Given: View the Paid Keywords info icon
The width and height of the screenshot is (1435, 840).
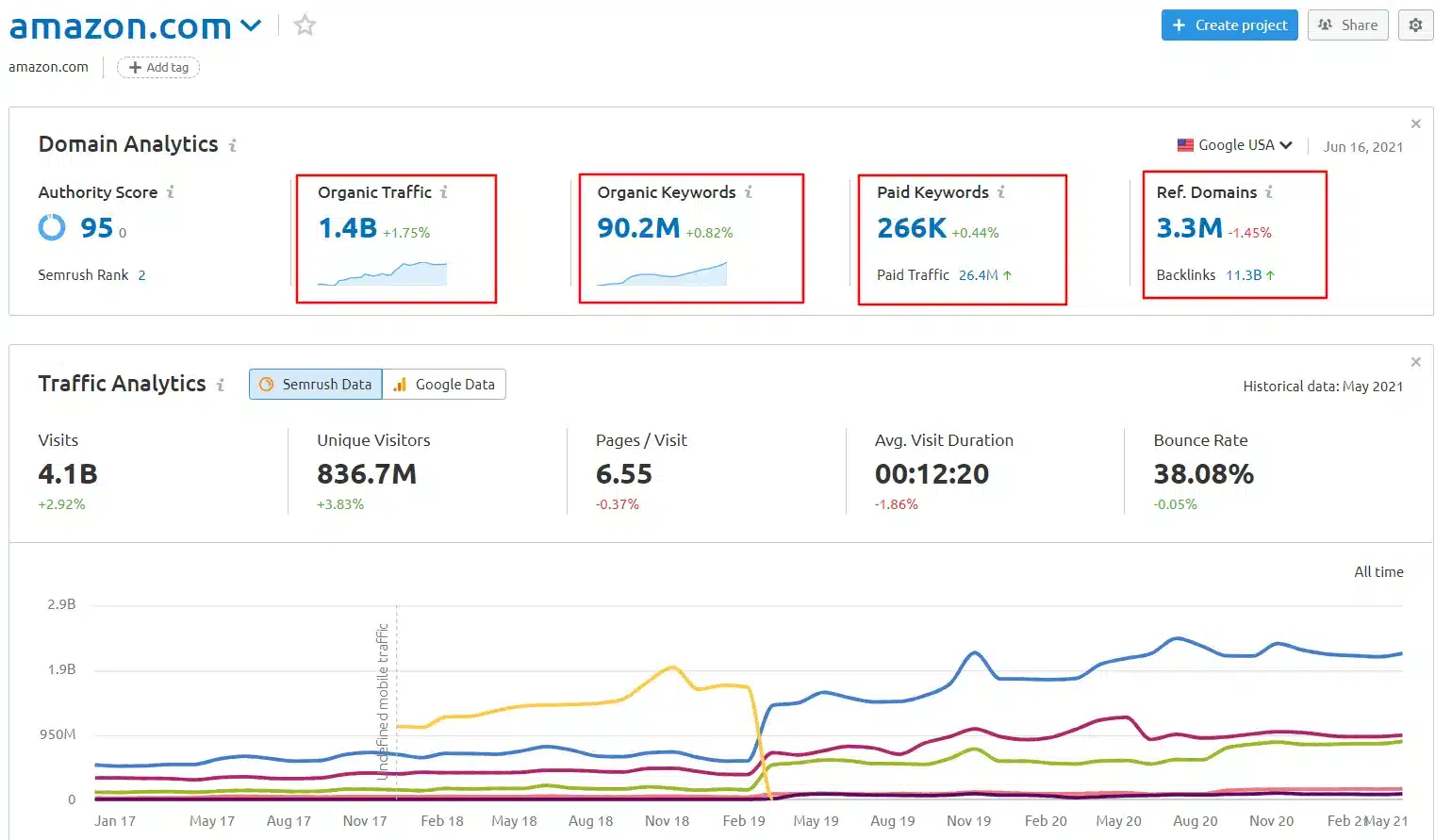Looking at the screenshot, I should click(x=1001, y=191).
